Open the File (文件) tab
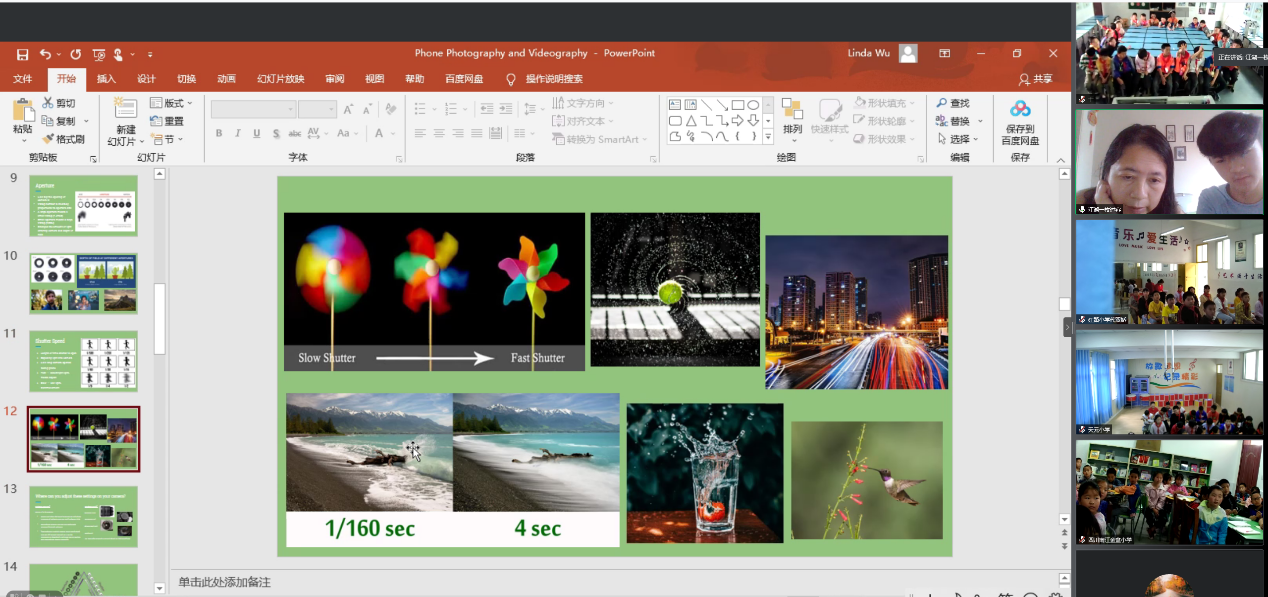This screenshot has height=597, width=1268. click(x=22, y=79)
